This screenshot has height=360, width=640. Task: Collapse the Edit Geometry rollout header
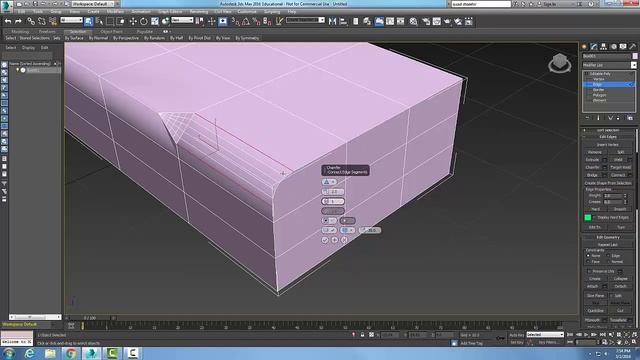pos(608,237)
